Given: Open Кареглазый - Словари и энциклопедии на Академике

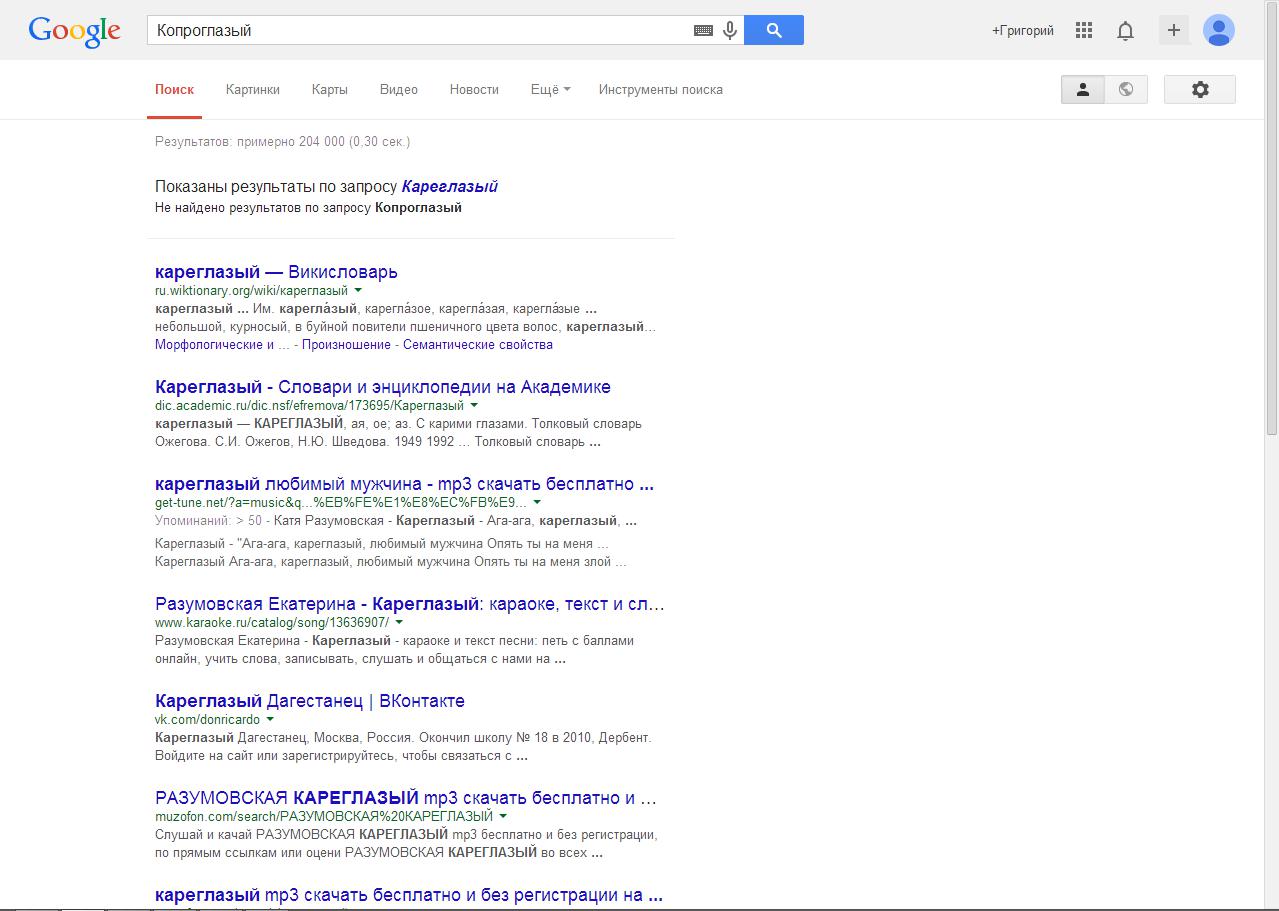Looking at the screenshot, I should (x=383, y=387).
